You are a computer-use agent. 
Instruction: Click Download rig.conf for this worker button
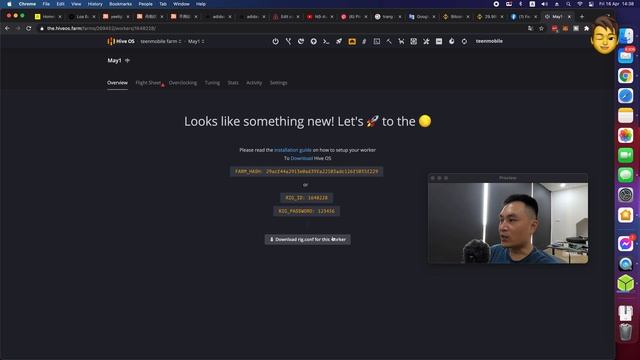(307, 240)
